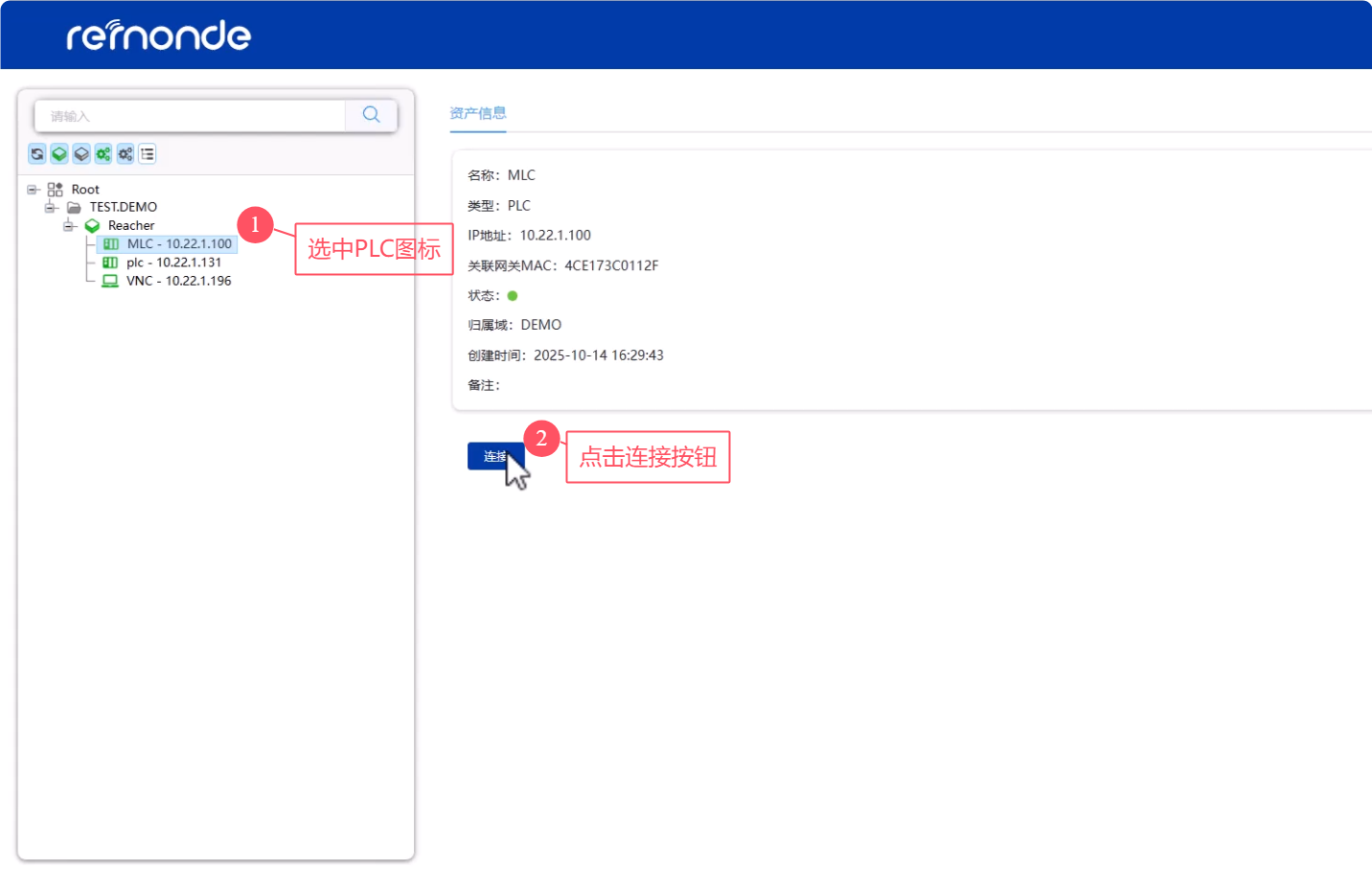Click the gray gears filter icon
Viewport: 1372px width, 869px height.
[126, 154]
